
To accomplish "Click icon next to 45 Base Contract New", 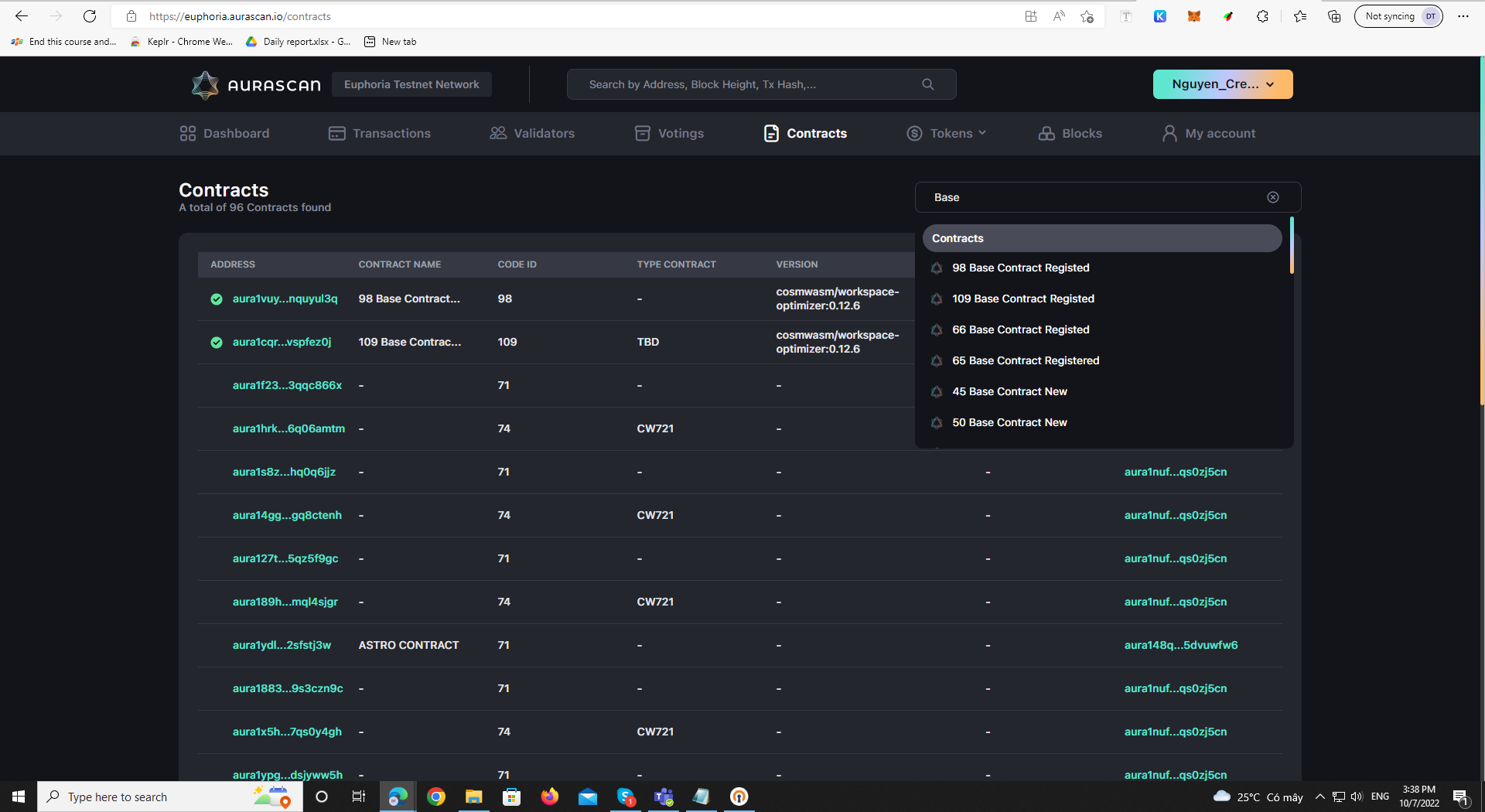I will [x=937, y=391].
